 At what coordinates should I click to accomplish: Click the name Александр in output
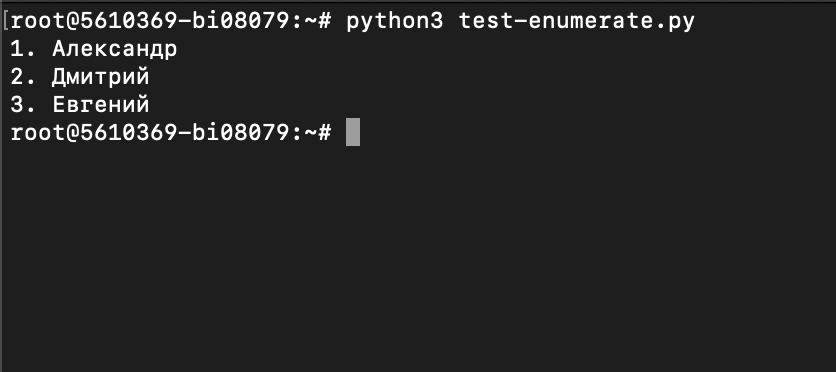pyautogui.click(x=115, y=50)
